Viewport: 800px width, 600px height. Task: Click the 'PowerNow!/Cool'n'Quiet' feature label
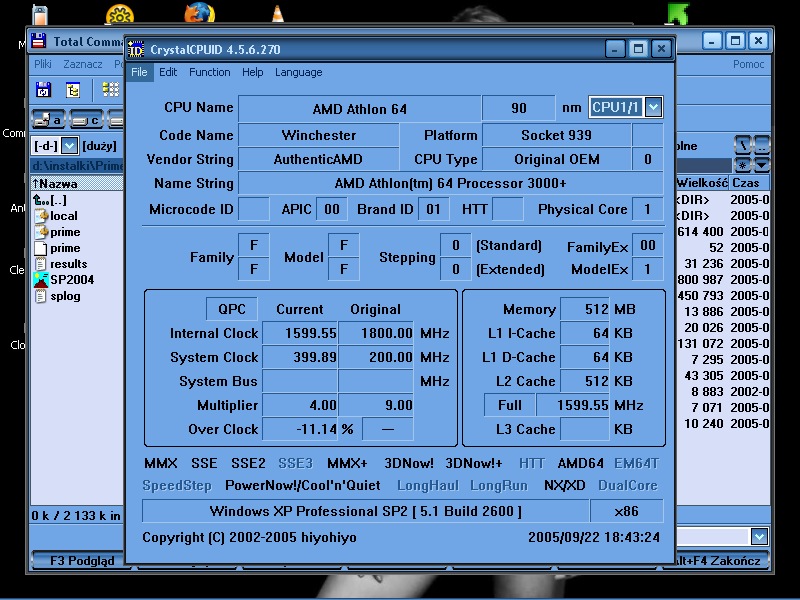pyautogui.click(x=303, y=485)
